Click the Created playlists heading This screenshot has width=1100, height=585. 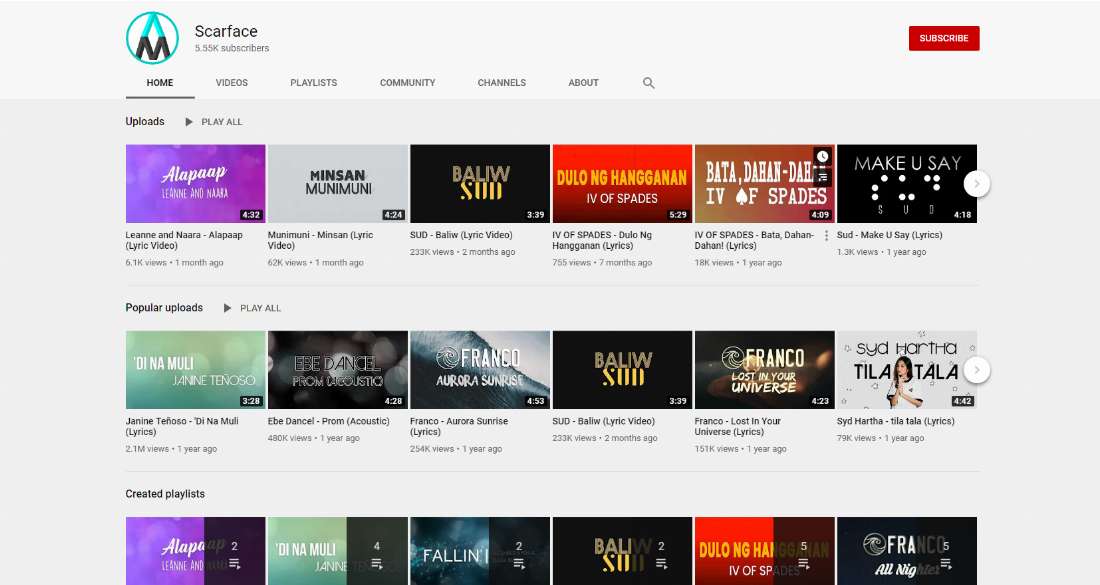point(166,494)
